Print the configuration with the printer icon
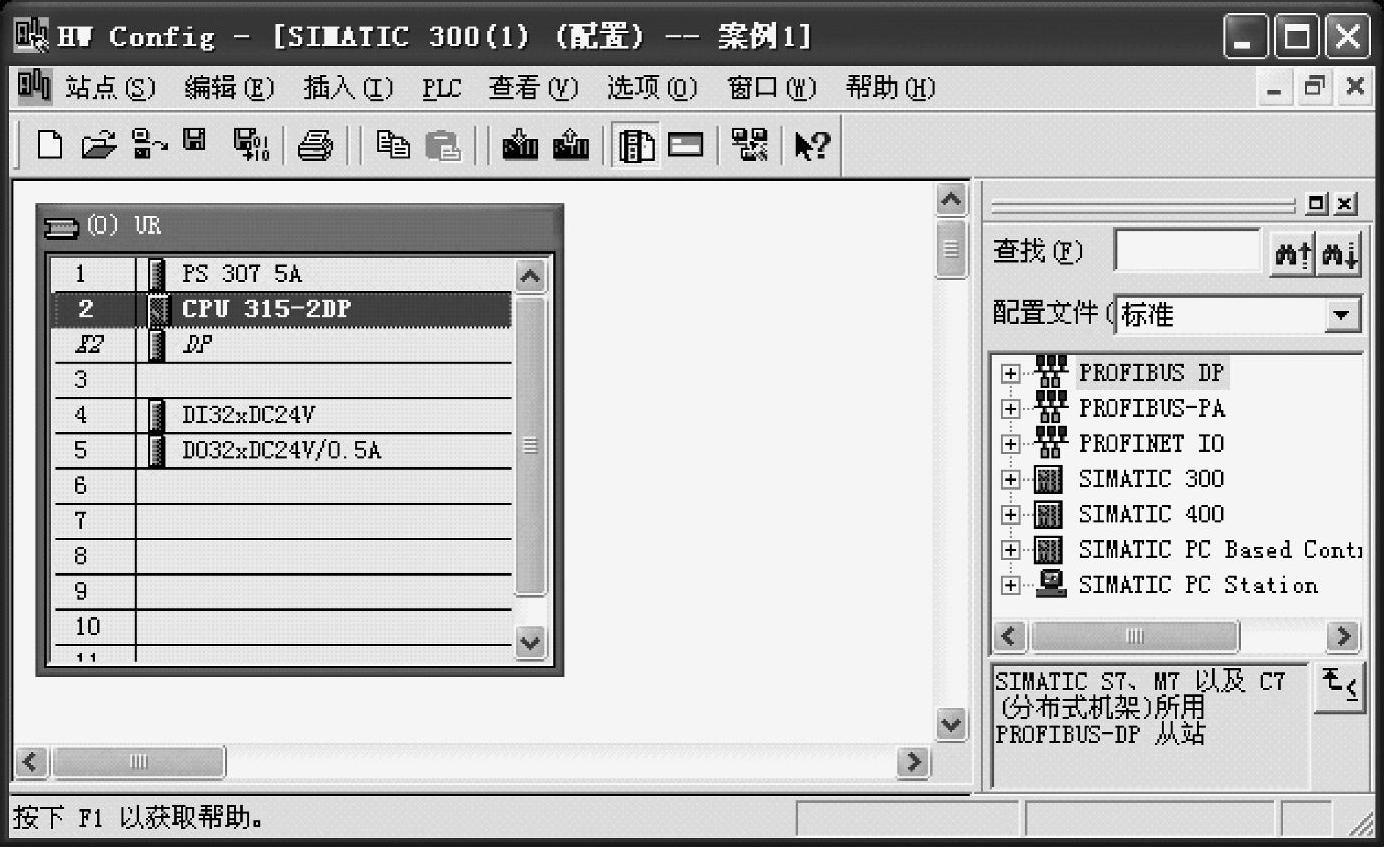The width and height of the screenshot is (1384, 847). [316, 146]
